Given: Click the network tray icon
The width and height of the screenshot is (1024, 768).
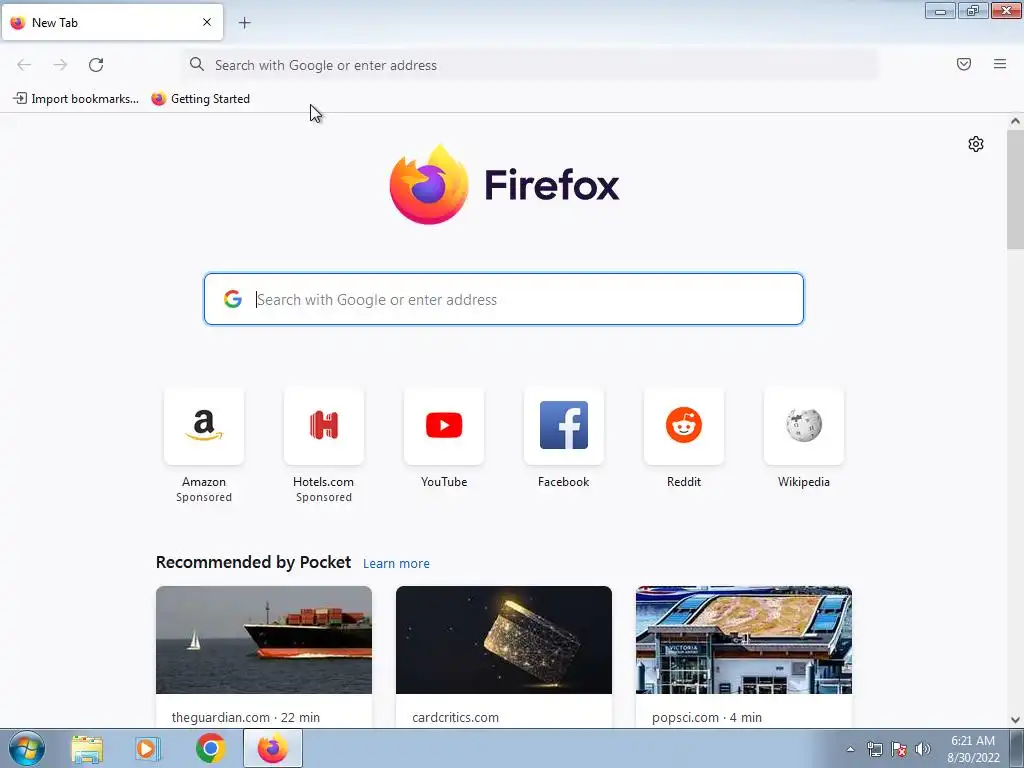Looking at the screenshot, I should [x=874, y=749].
